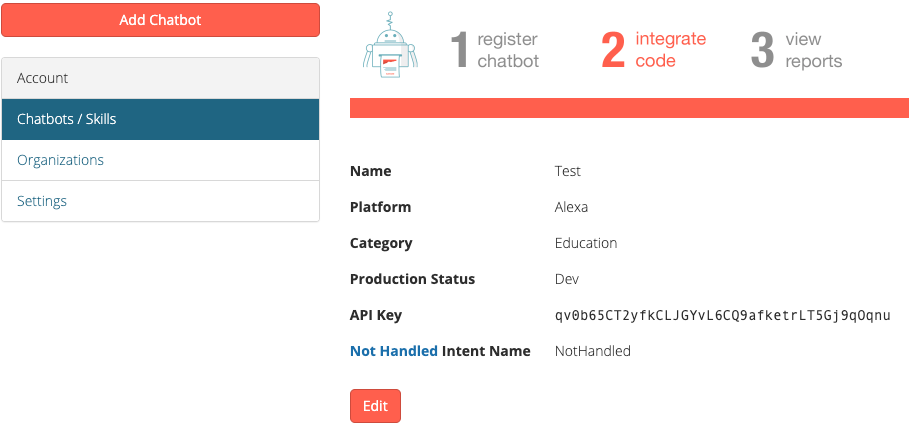Switch to step 2 integrate code
The width and height of the screenshot is (909, 444).
tap(654, 50)
